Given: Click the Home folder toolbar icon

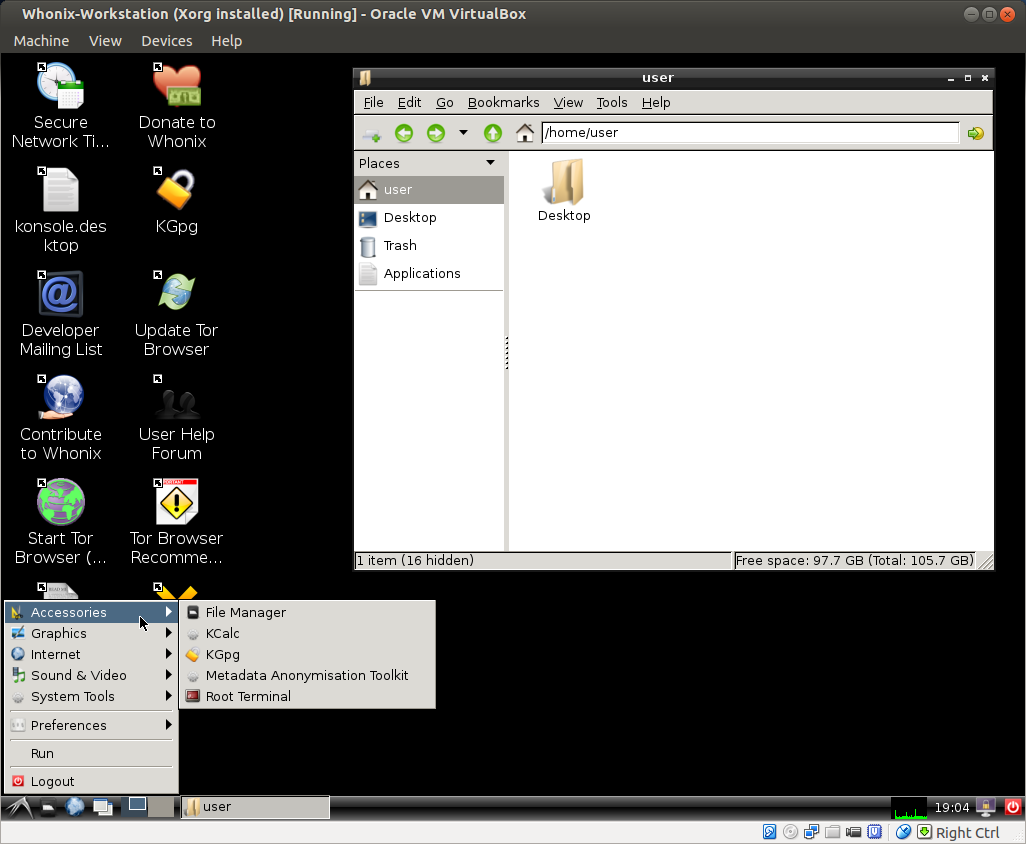Looking at the screenshot, I should 525,133.
